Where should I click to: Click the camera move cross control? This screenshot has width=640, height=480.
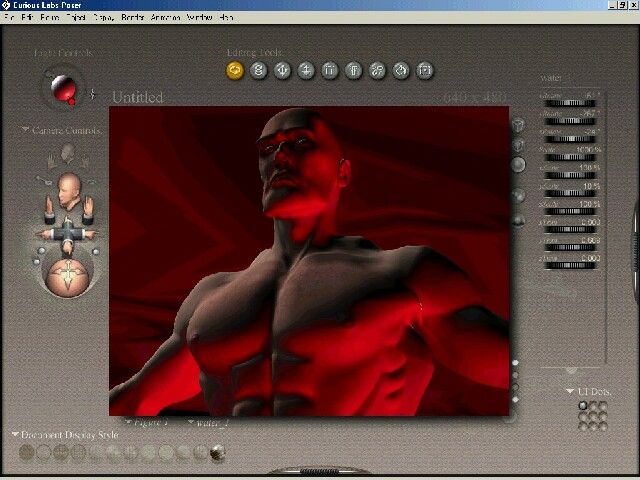point(67,233)
